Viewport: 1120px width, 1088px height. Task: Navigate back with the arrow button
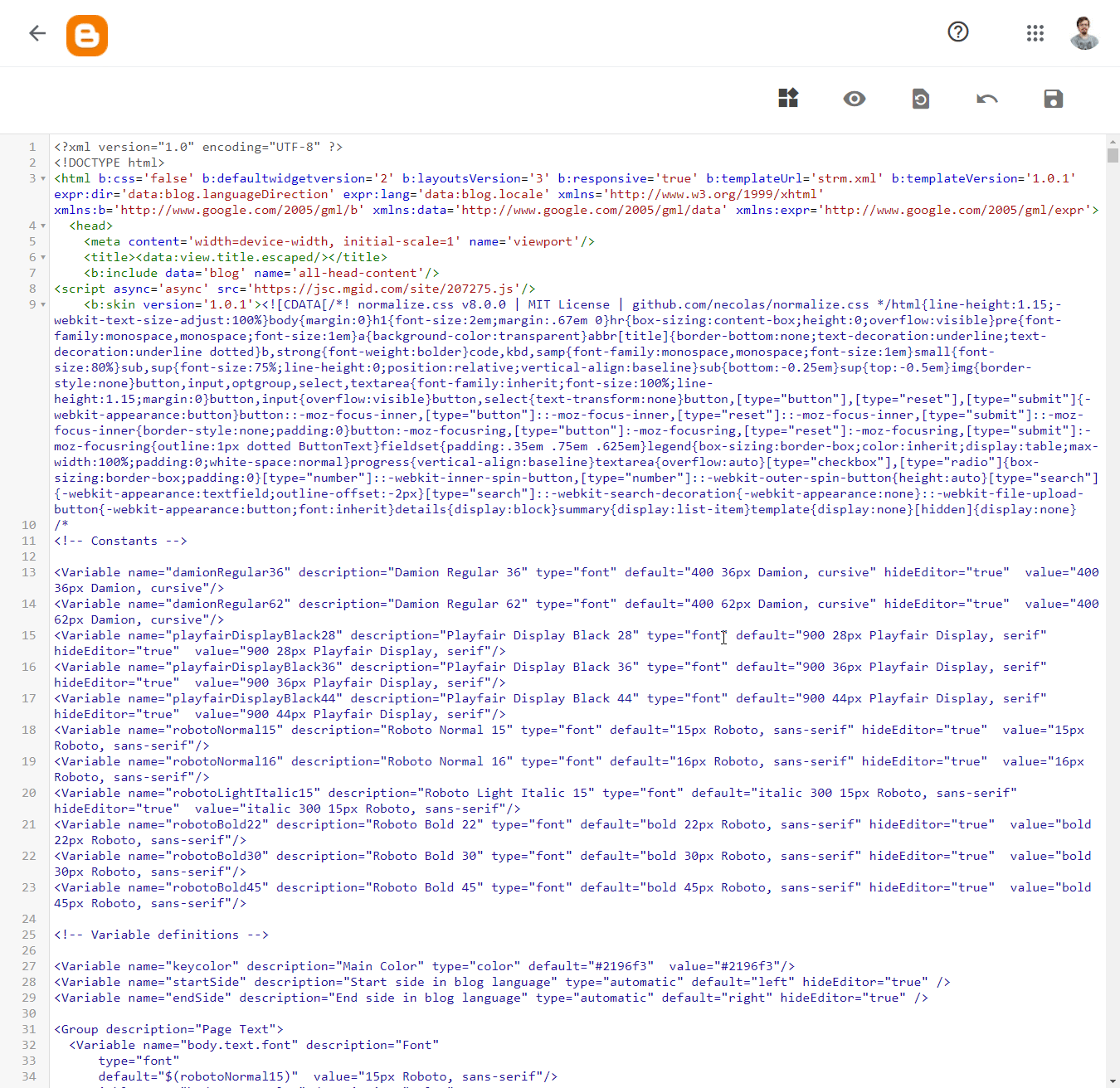[x=37, y=33]
